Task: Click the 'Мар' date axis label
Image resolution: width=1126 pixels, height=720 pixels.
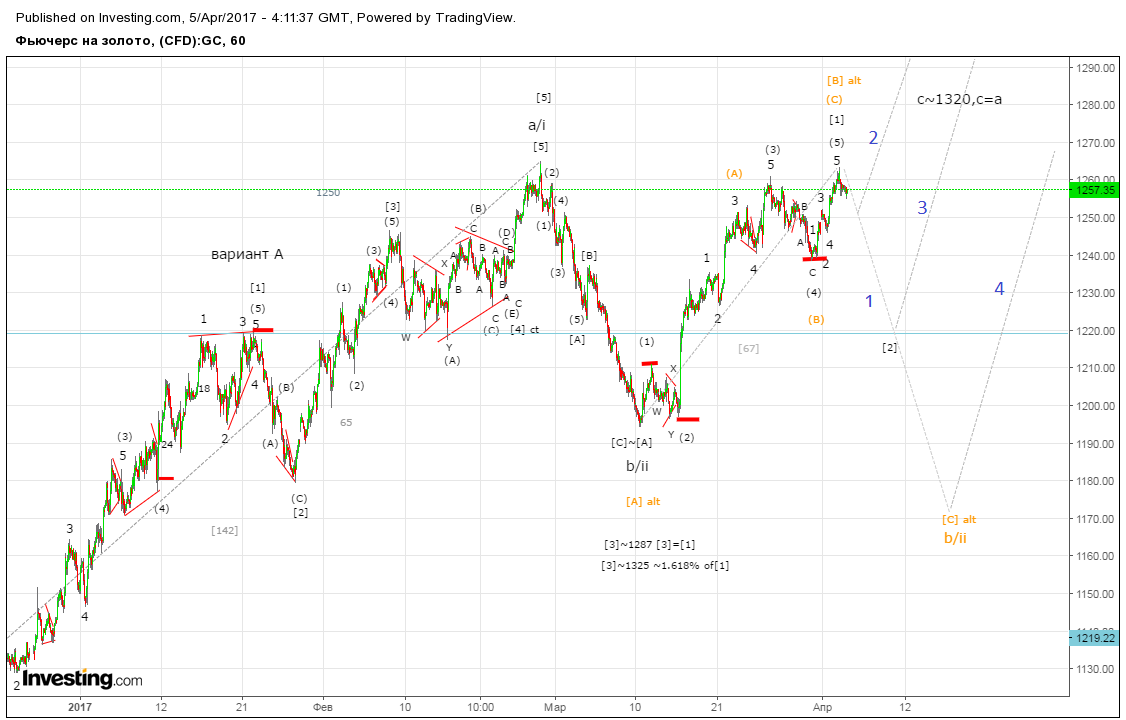Action: [555, 707]
